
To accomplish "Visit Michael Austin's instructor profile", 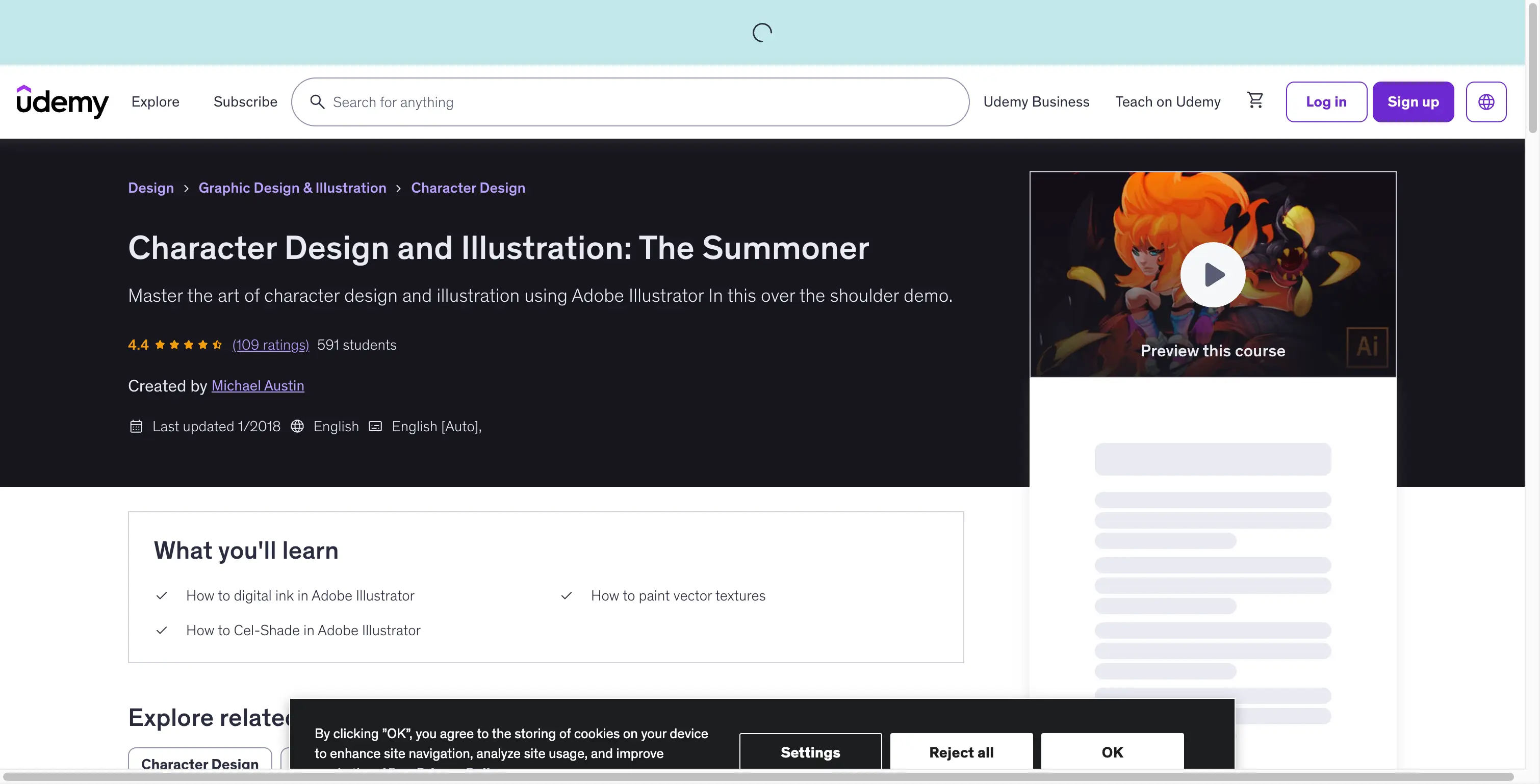I will click(258, 385).
